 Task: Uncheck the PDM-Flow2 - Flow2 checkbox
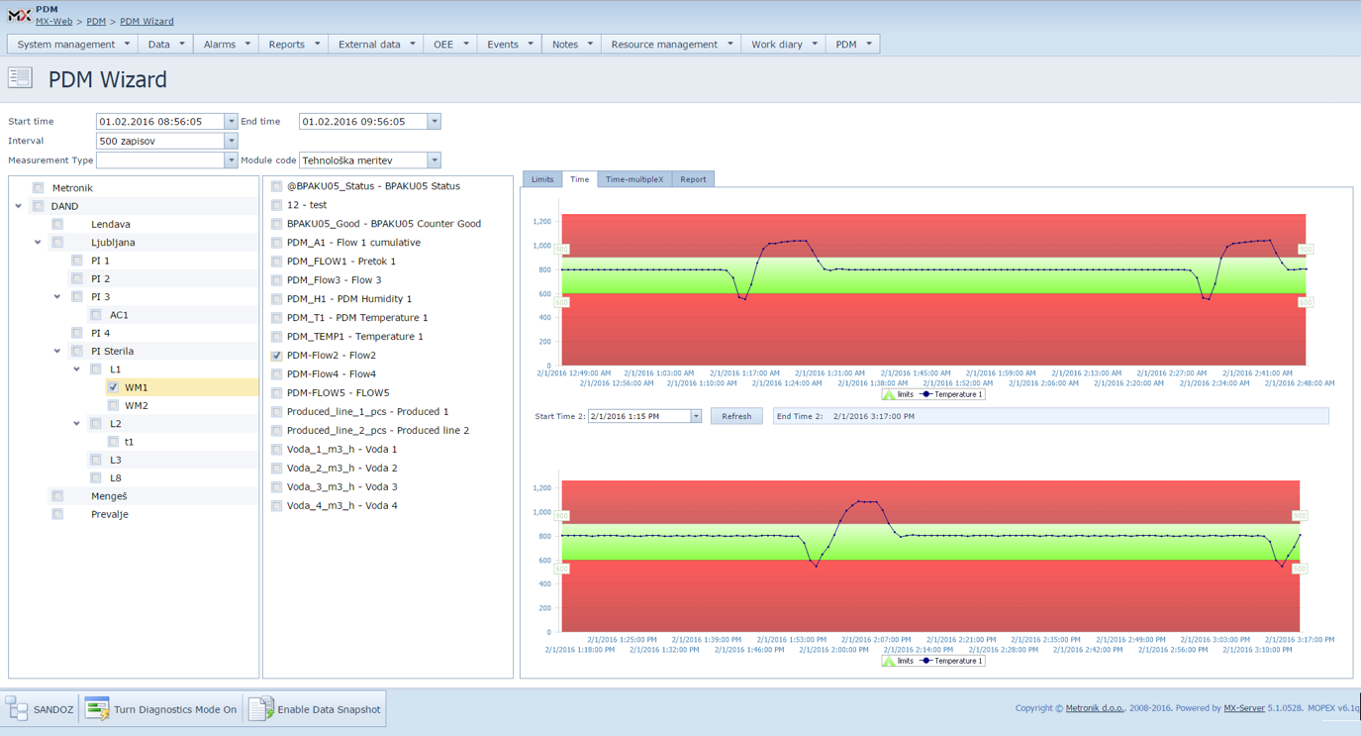coord(277,355)
